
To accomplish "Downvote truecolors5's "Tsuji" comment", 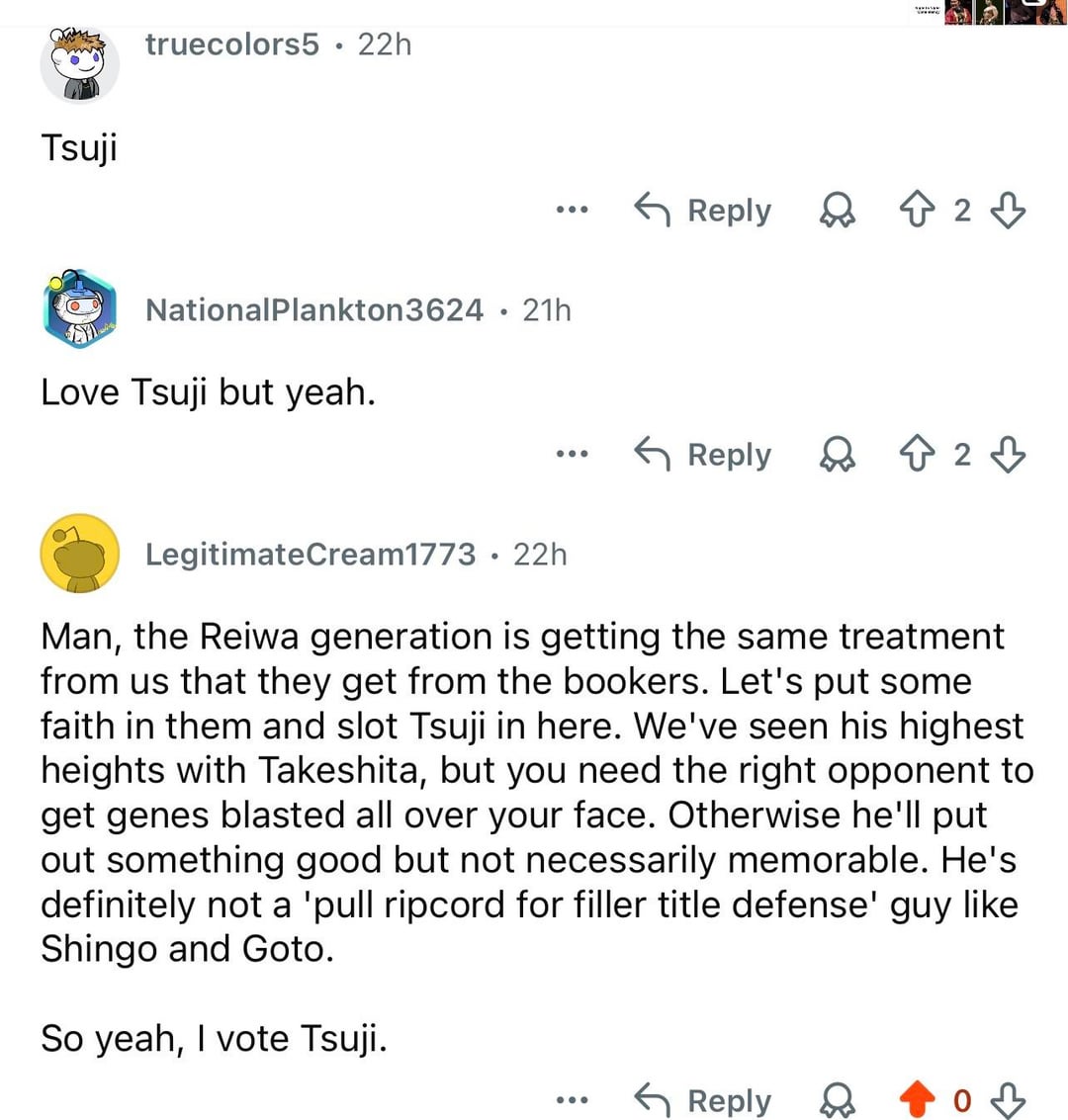I will point(1008,210).
